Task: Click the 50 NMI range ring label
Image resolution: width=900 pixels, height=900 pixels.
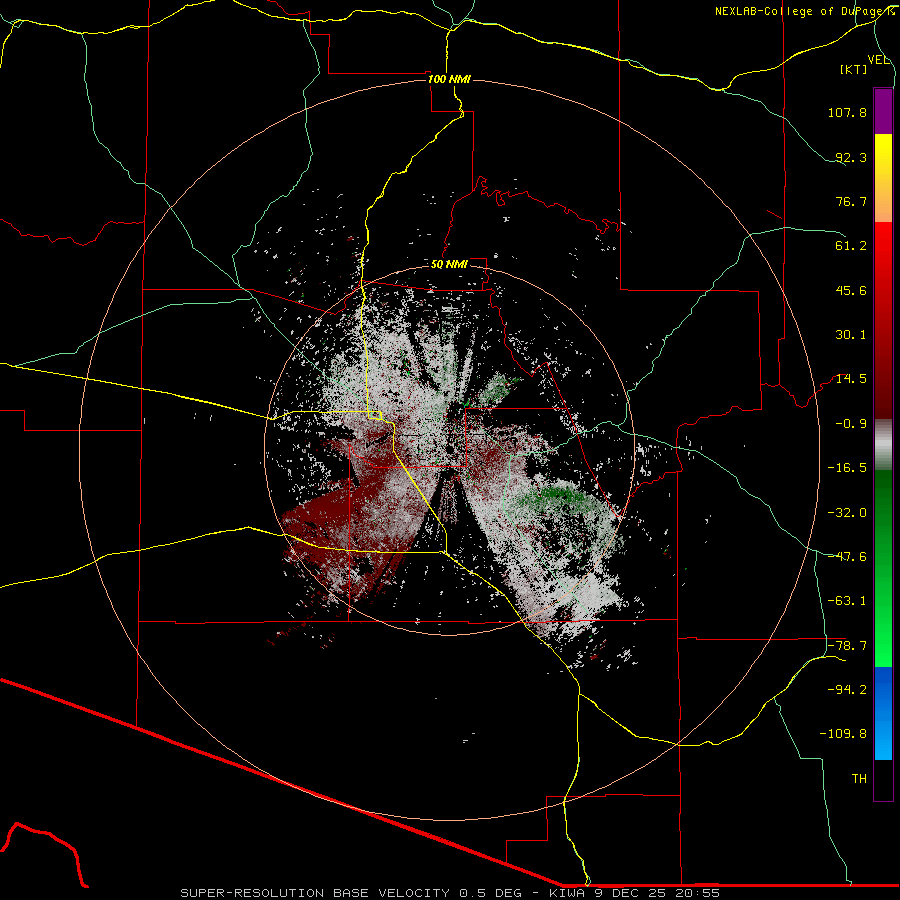Action: (449, 264)
